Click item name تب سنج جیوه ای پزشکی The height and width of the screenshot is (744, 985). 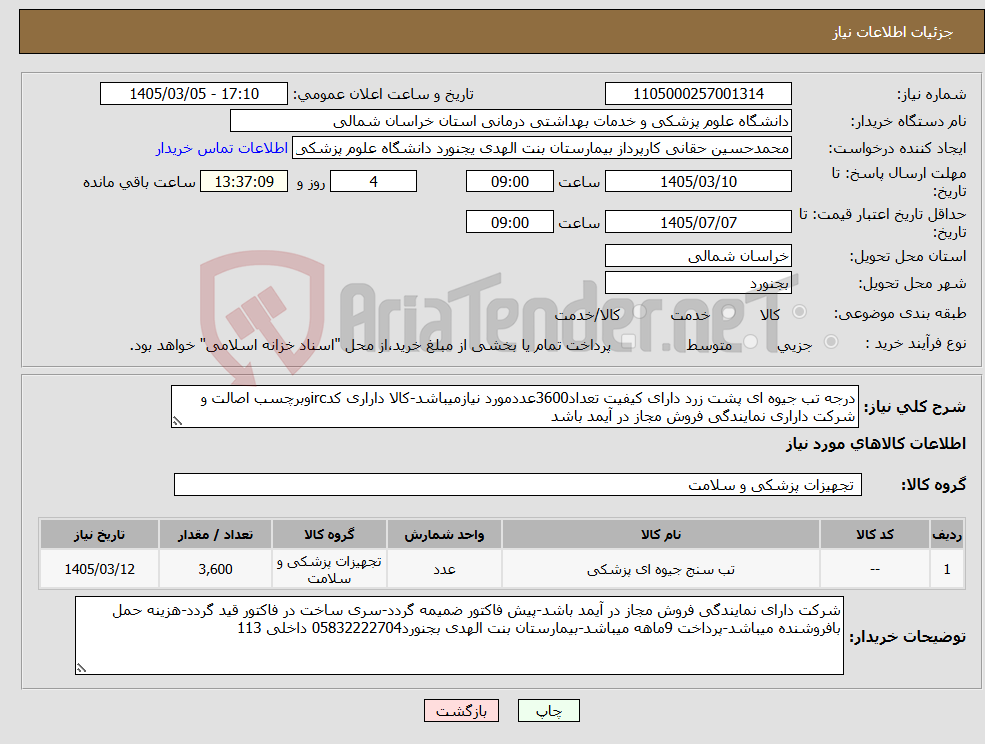pyautogui.click(x=660, y=569)
